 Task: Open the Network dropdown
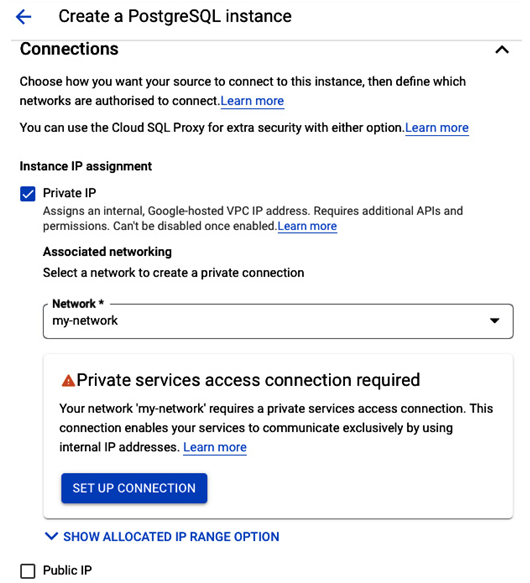(278, 321)
